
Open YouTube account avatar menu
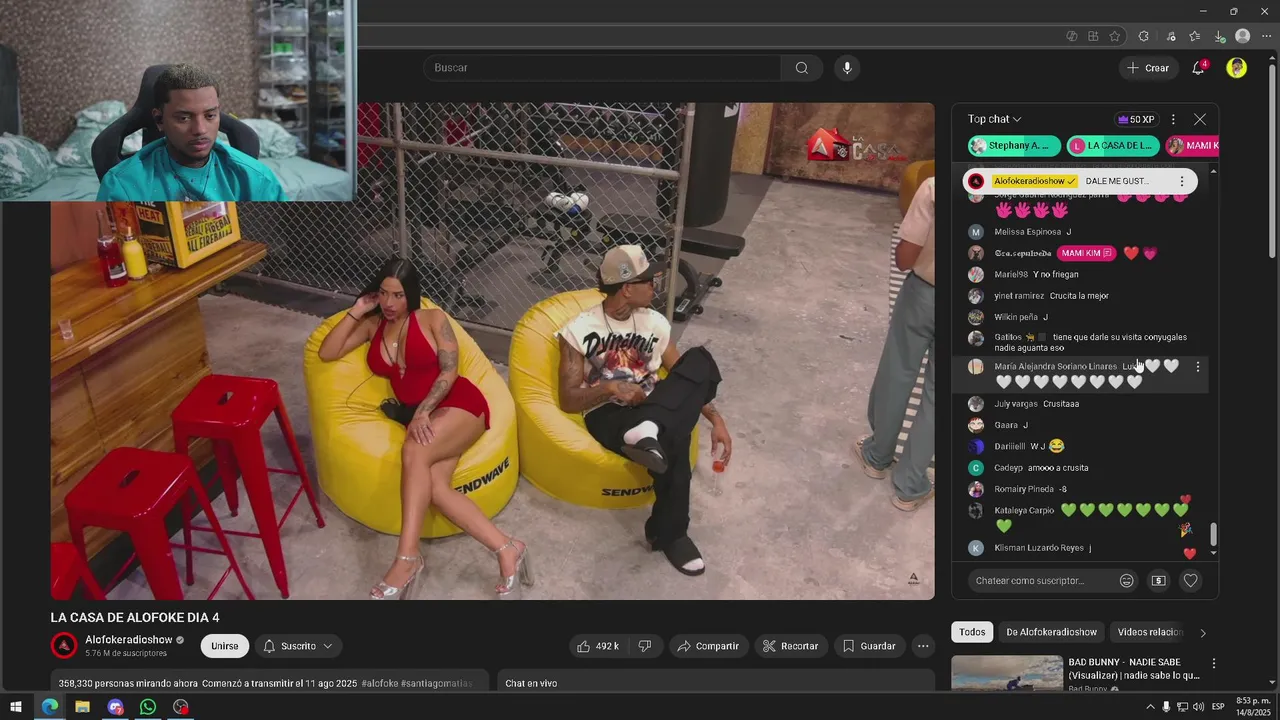[1237, 68]
